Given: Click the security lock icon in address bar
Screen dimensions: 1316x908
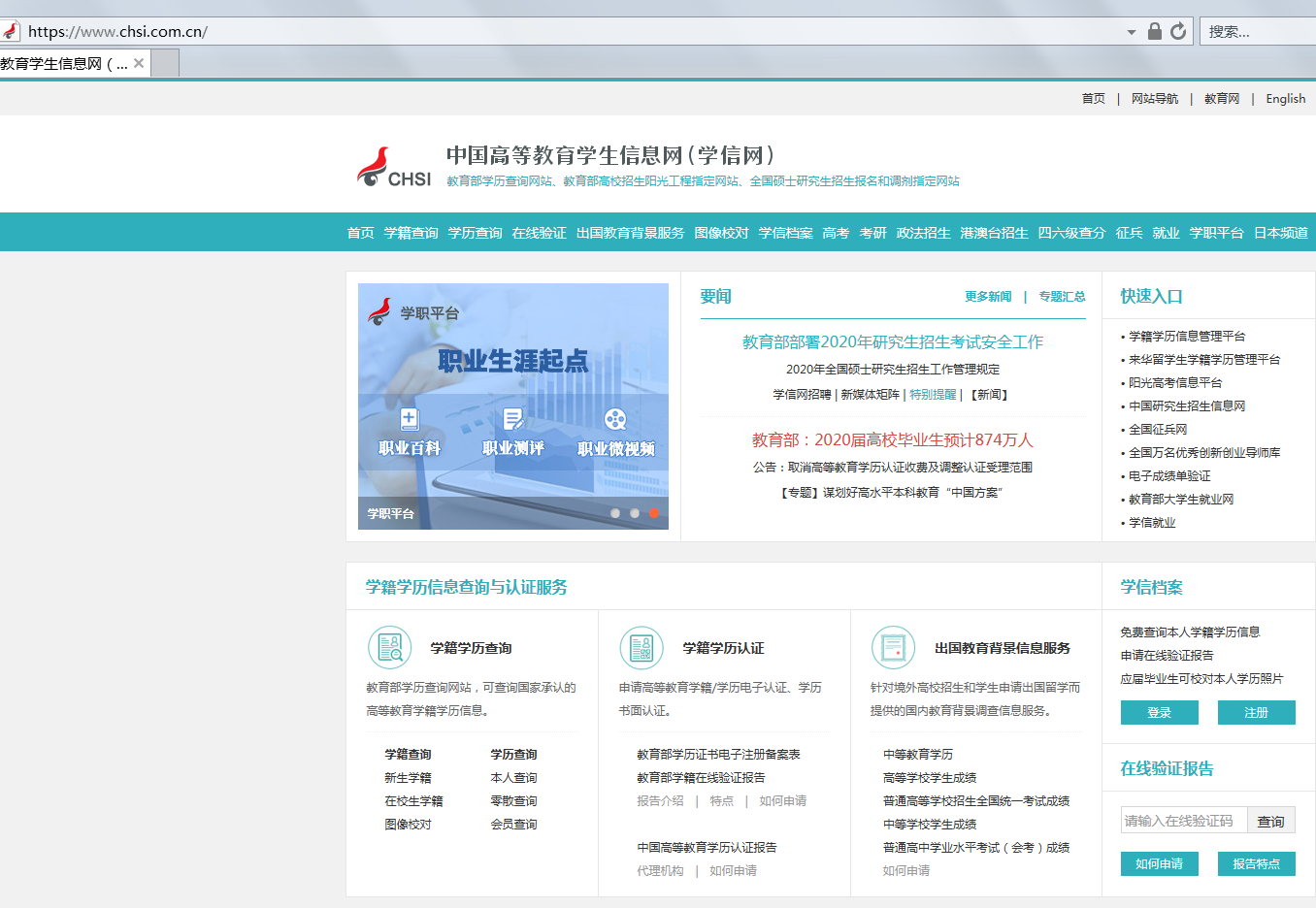Looking at the screenshot, I should pos(1155,31).
